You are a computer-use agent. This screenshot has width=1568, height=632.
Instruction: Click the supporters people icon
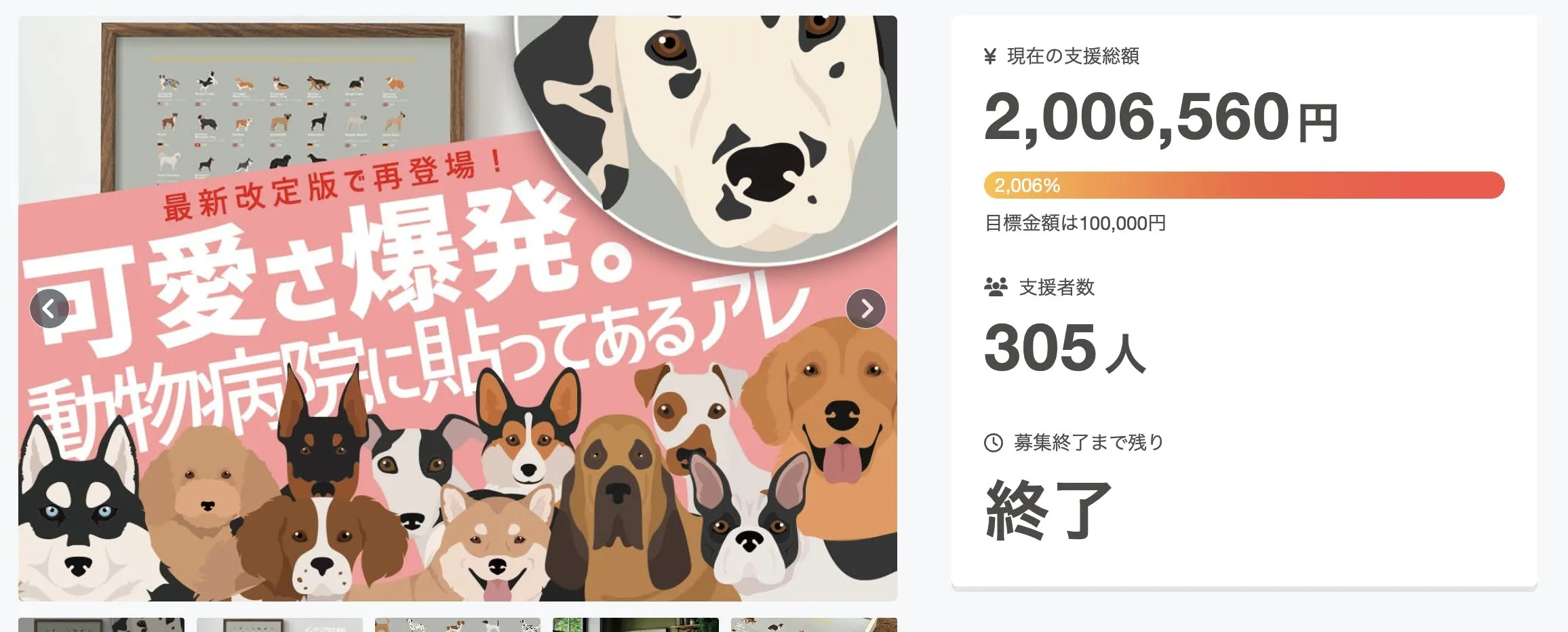pyautogui.click(x=996, y=287)
